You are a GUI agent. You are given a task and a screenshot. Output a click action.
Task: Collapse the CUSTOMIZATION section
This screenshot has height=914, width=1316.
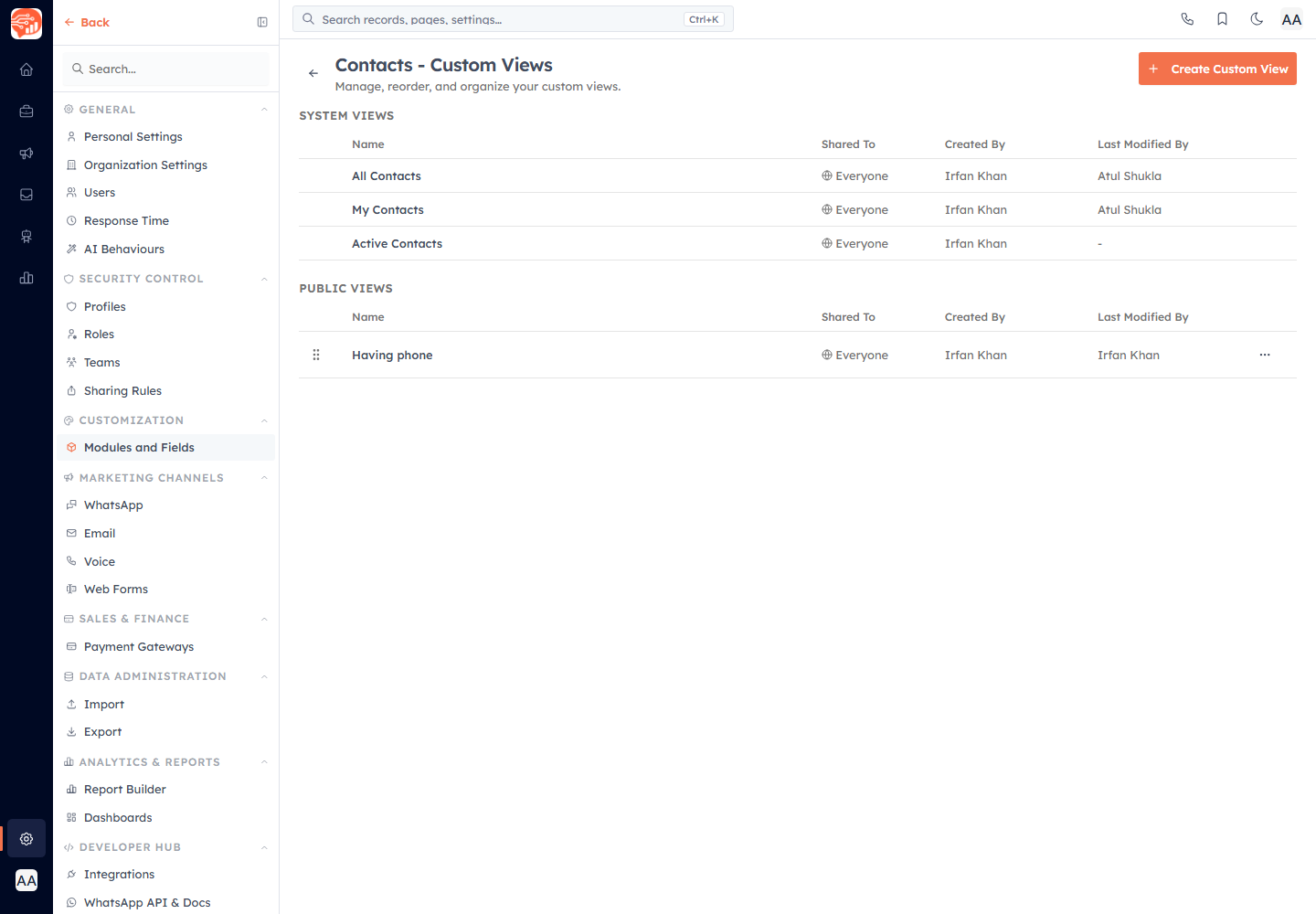[264, 420]
